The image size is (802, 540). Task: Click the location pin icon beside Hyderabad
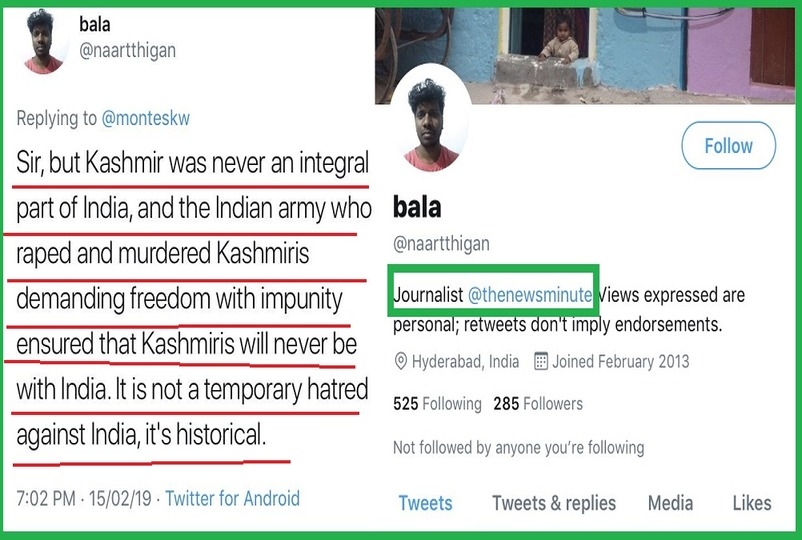click(401, 362)
